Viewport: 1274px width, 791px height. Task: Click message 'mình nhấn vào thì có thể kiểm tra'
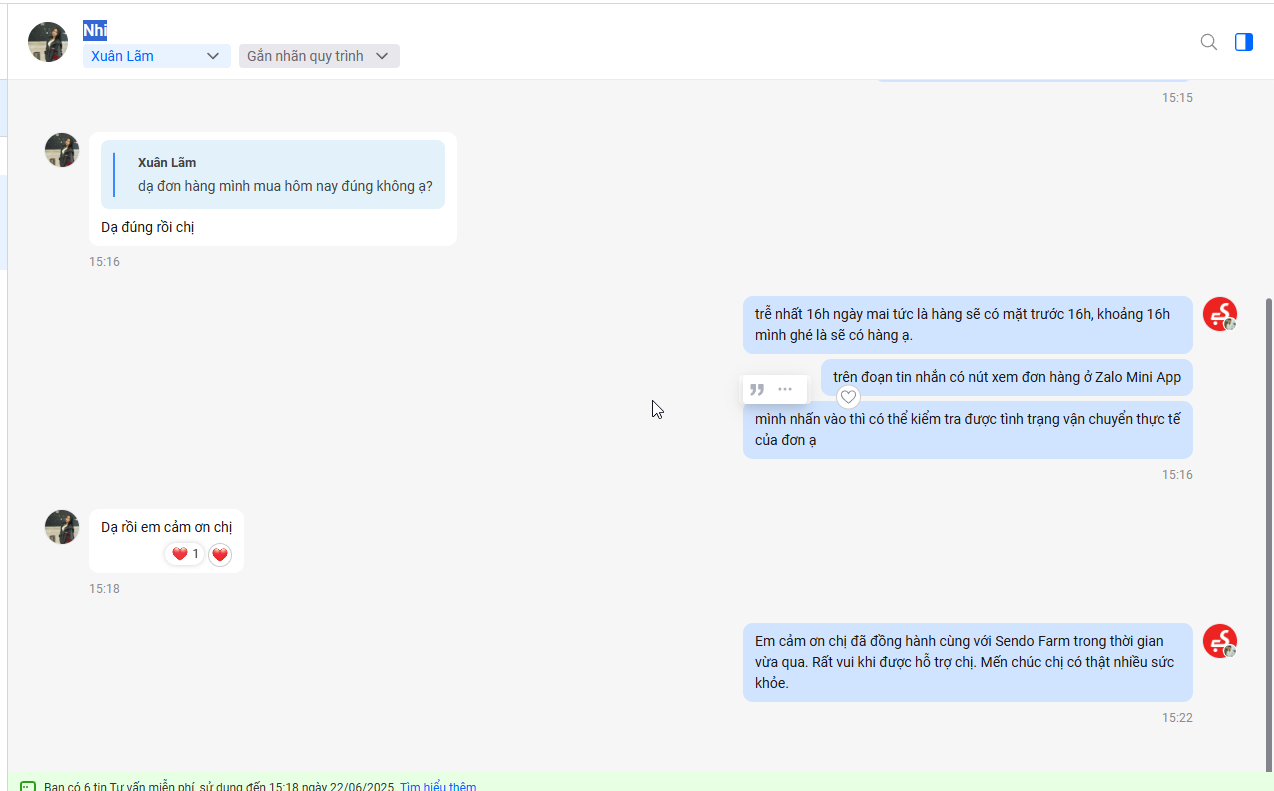pyautogui.click(x=968, y=430)
